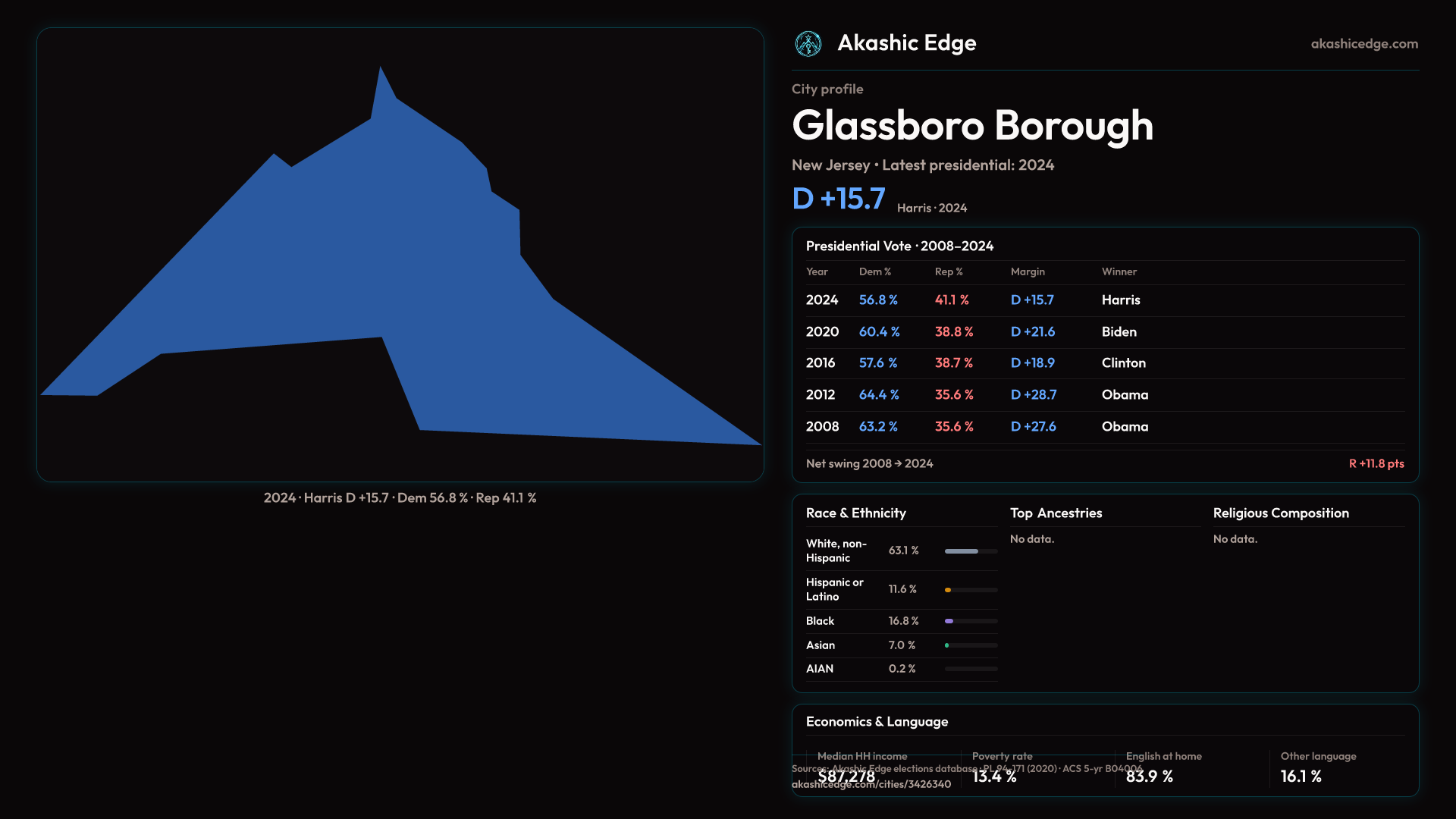Click the Black population purple bar
This screenshot has width=1456, height=819.
(x=949, y=621)
